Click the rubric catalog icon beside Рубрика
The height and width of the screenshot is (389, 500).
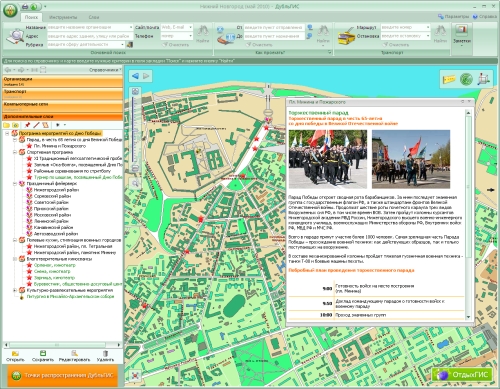click(129, 44)
